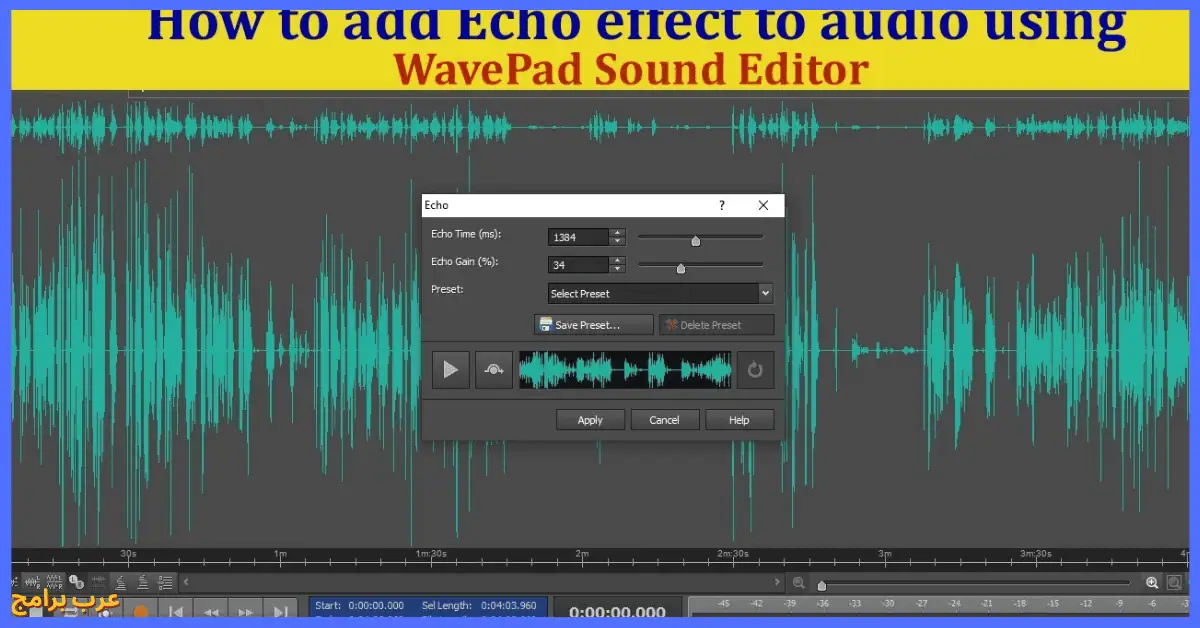1200x628 pixels.
Task: Click the Start time value 0:00:00.000
Action: pyautogui.click(x=376, y=605)
